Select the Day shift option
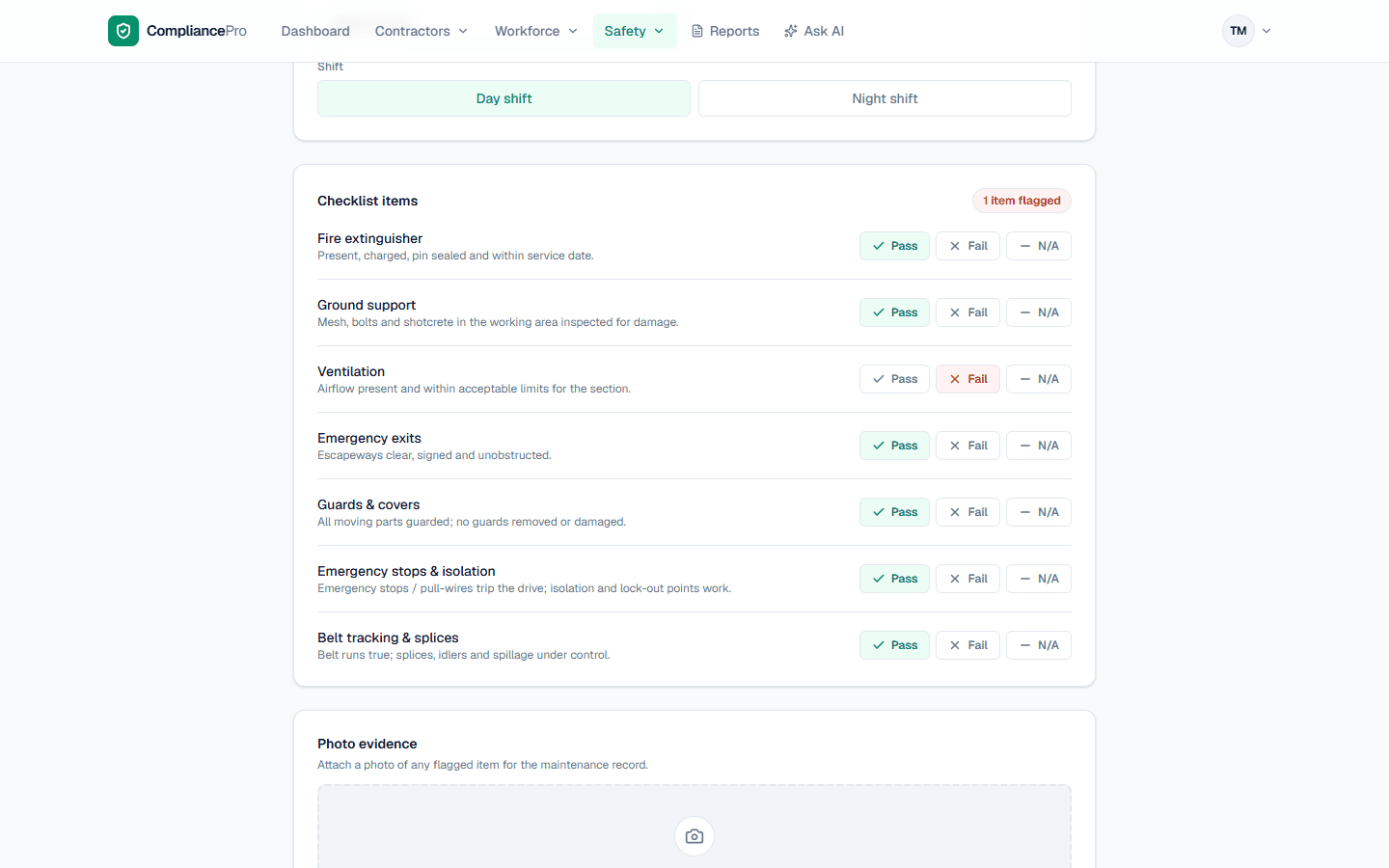Viewport: 1389px width, 868px height. (504, 98)
